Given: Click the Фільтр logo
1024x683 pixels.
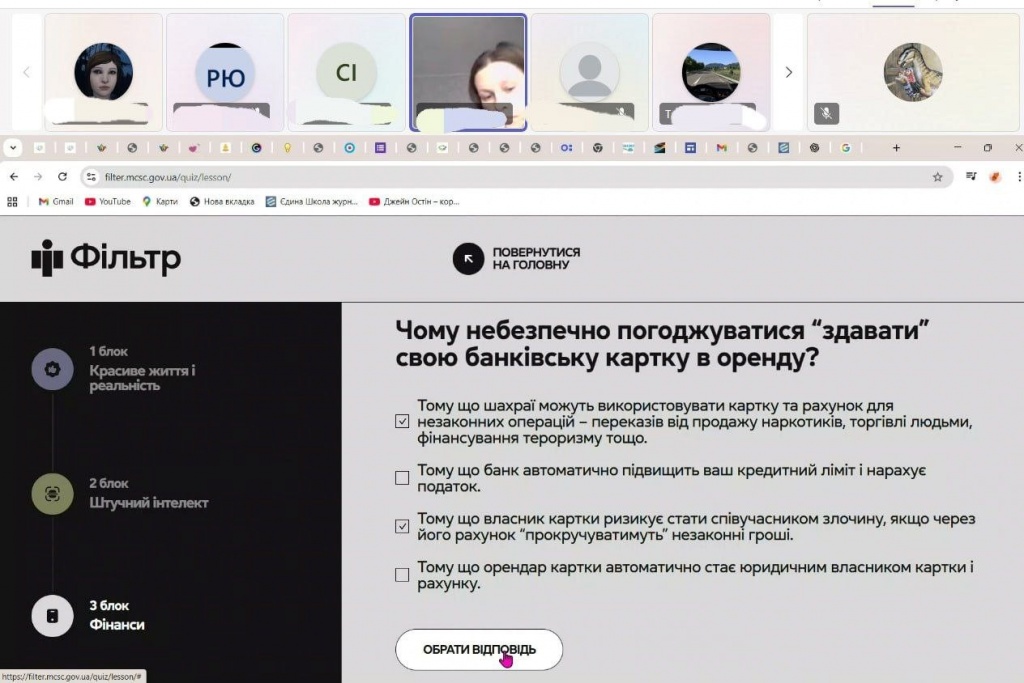Looking at the screenshot, I should pos(106,259).
